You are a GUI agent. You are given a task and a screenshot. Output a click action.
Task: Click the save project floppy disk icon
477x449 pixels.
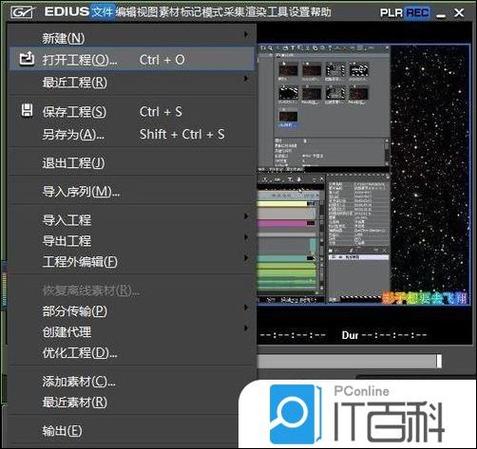(27, 110)
